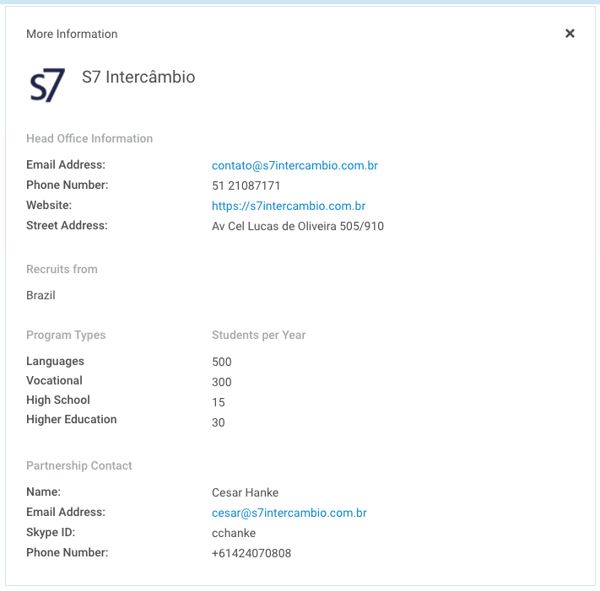
Task: Select the S7 Intercâmbio title
Action: pyautogui.click(x=139, y=77)
